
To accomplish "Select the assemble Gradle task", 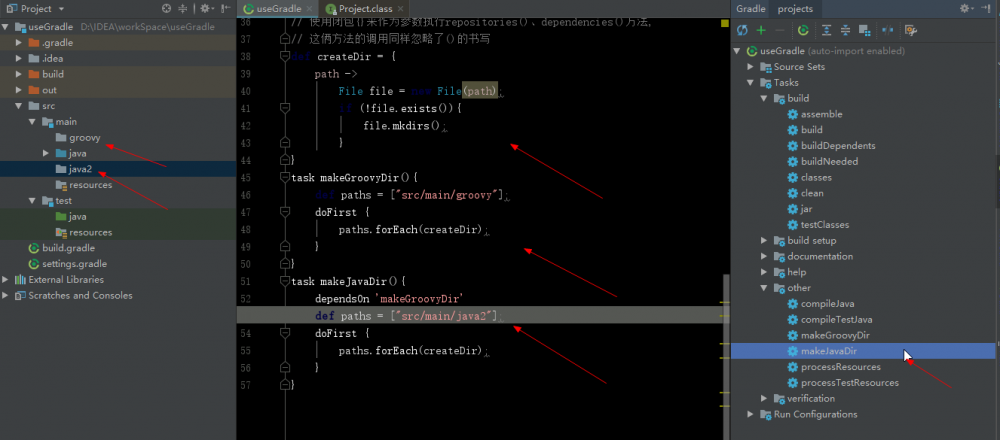I will tap(821, 114).
